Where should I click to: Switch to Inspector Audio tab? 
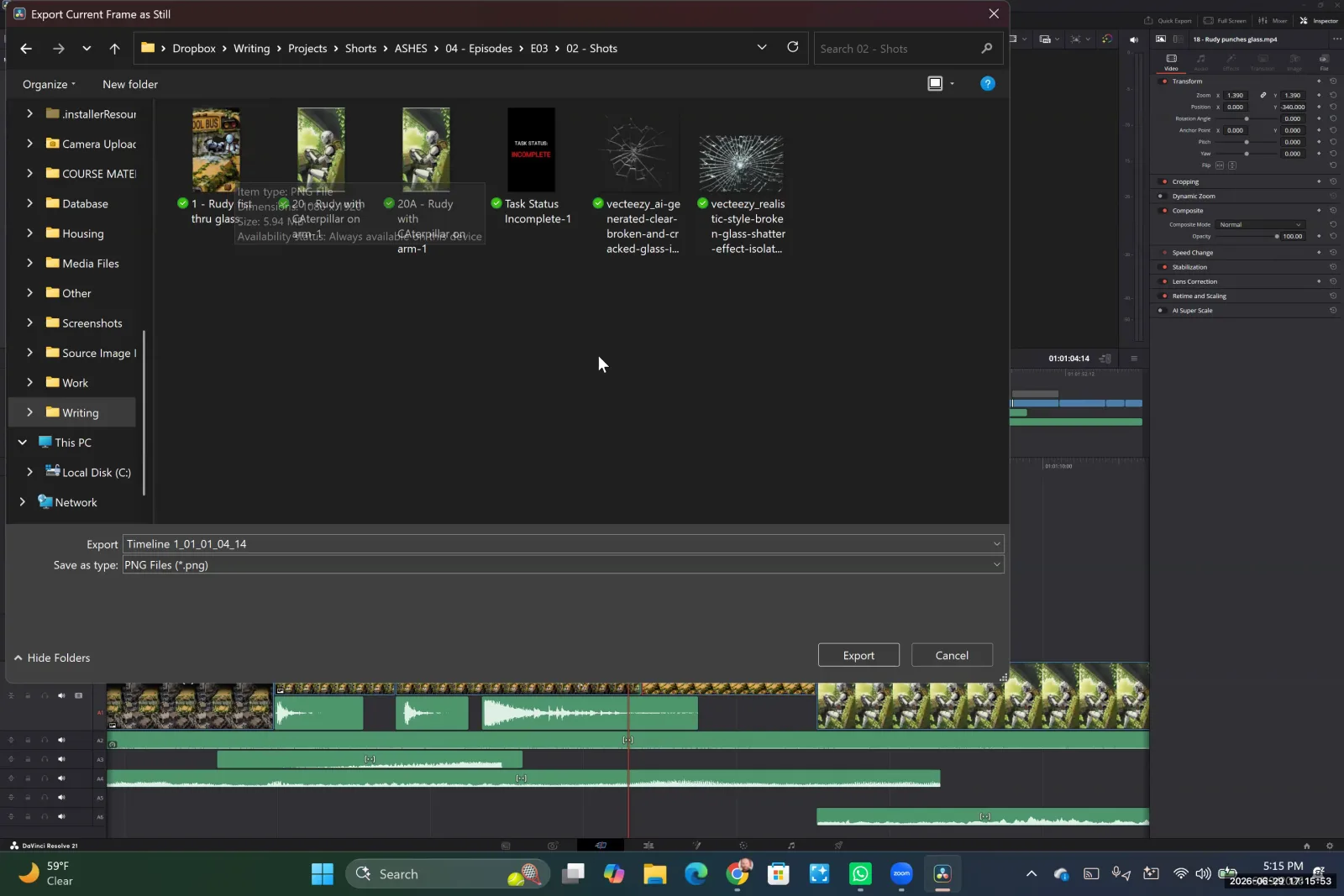[1201, 62]
